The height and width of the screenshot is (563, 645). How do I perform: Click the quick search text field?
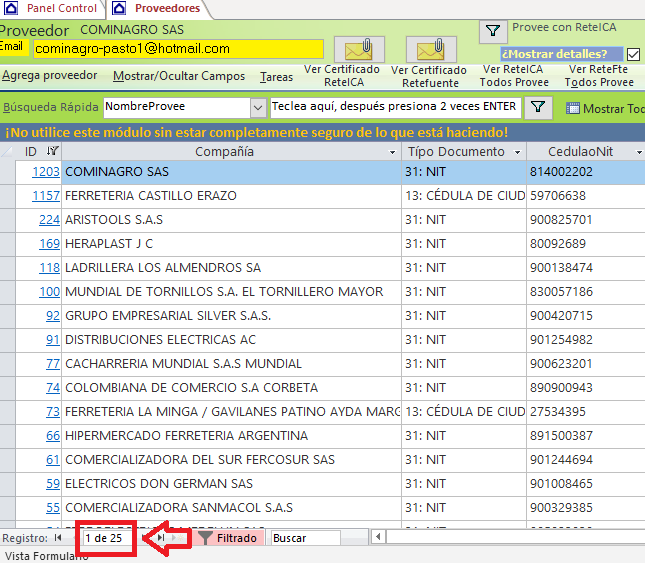pyautogui.click(x=394, y=107)
